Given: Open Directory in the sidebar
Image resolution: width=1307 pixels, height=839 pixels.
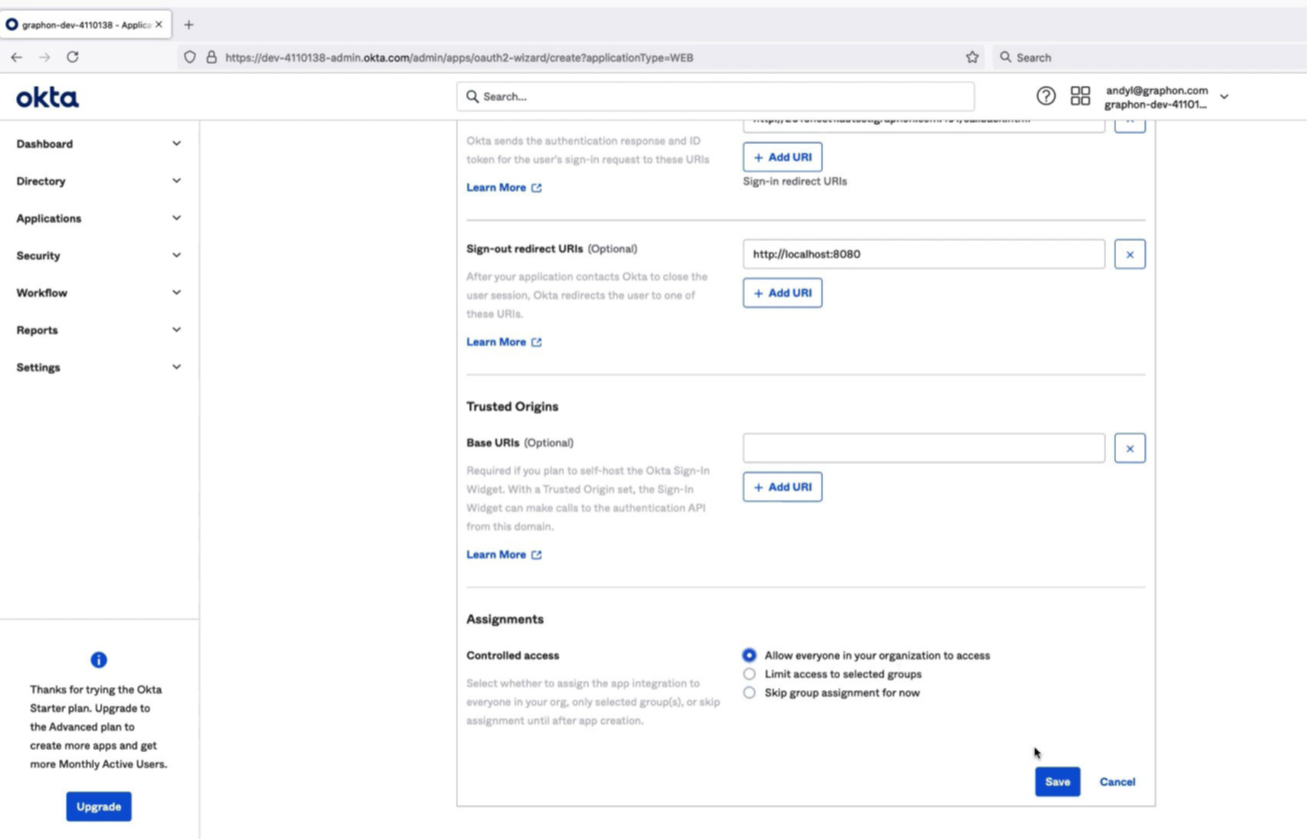Looking at the screenshot, I should (41, 181).
